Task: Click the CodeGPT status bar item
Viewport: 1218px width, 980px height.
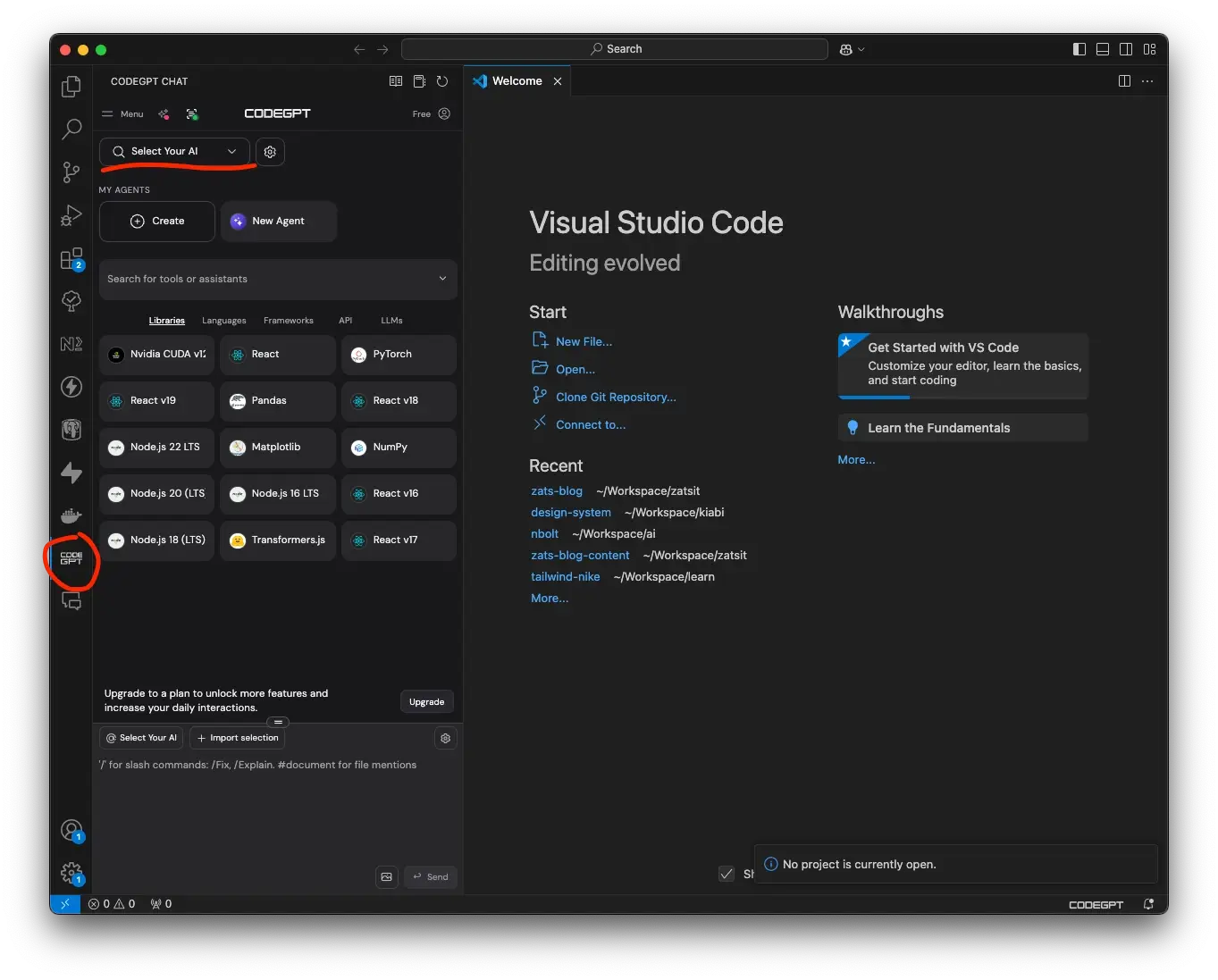Action: [x=1096, y=905]
